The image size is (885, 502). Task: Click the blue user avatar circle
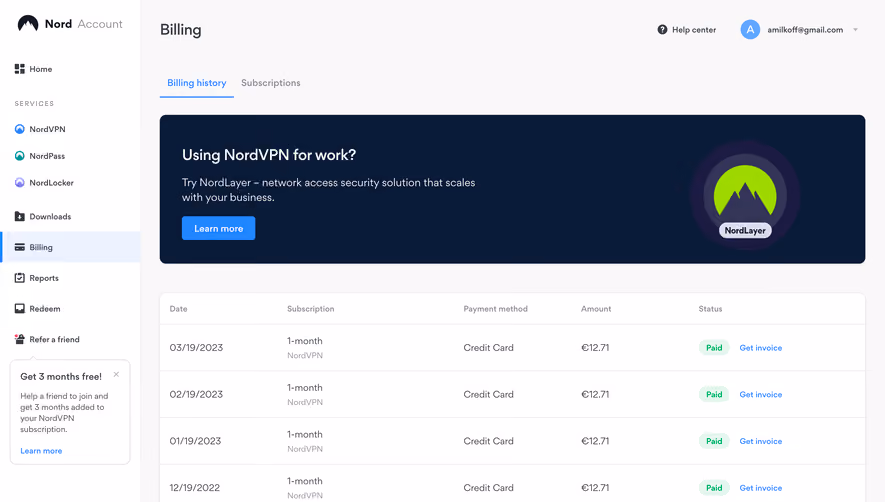click(750, 29)
